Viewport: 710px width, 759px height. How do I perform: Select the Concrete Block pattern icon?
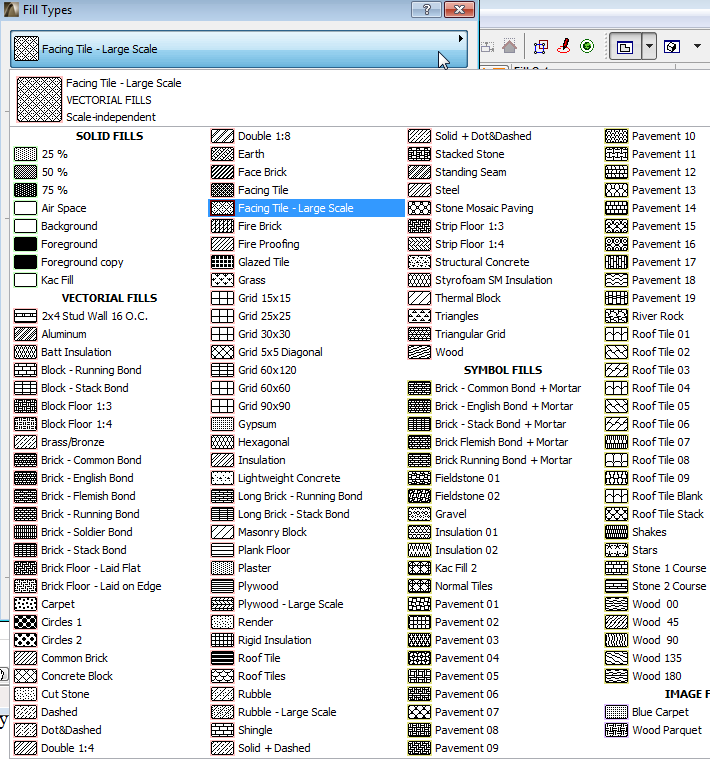point(25,676)
